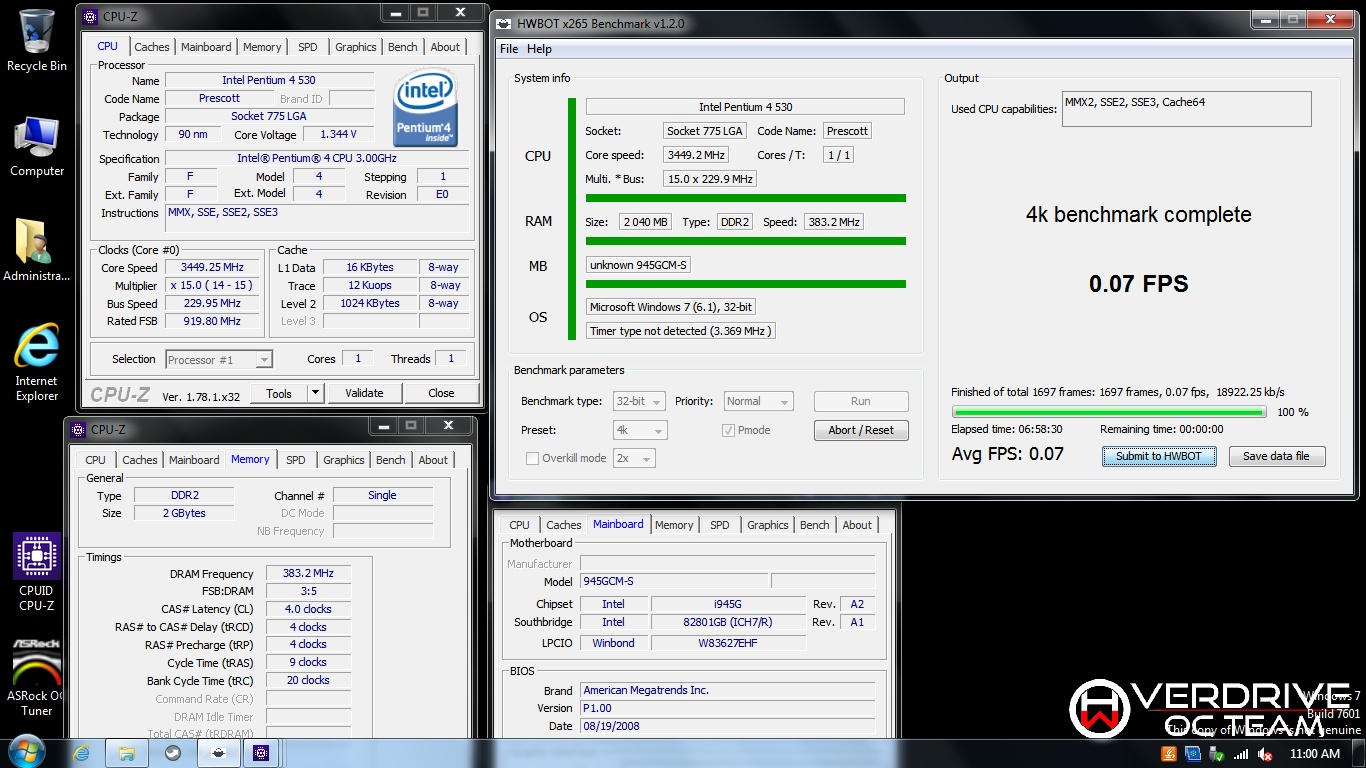1366x768 pixels.
Task: Open the network signal tray icon
Action: 1241,754
